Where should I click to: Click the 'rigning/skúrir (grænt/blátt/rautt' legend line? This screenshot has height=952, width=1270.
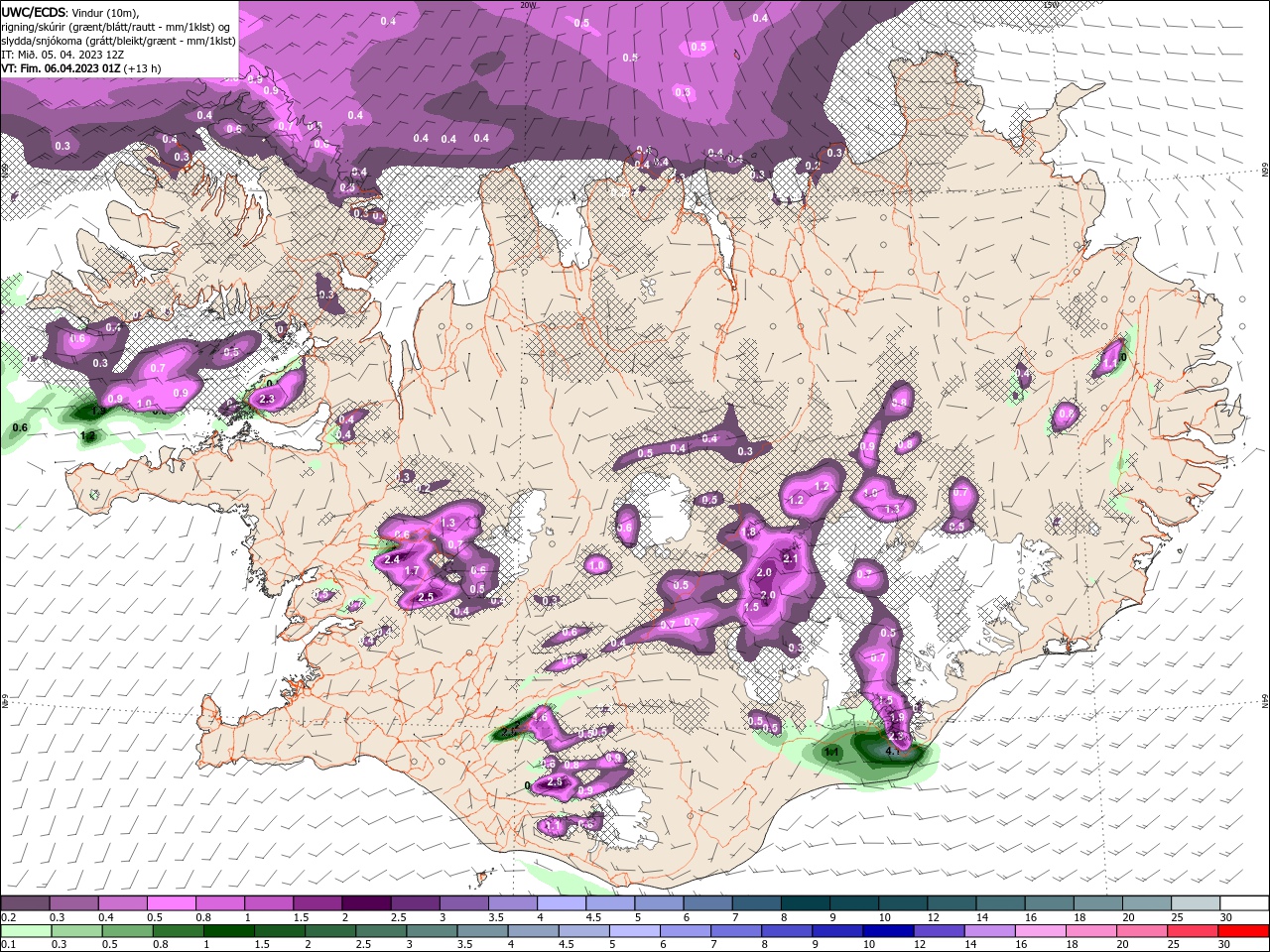(x=115, y=27)
